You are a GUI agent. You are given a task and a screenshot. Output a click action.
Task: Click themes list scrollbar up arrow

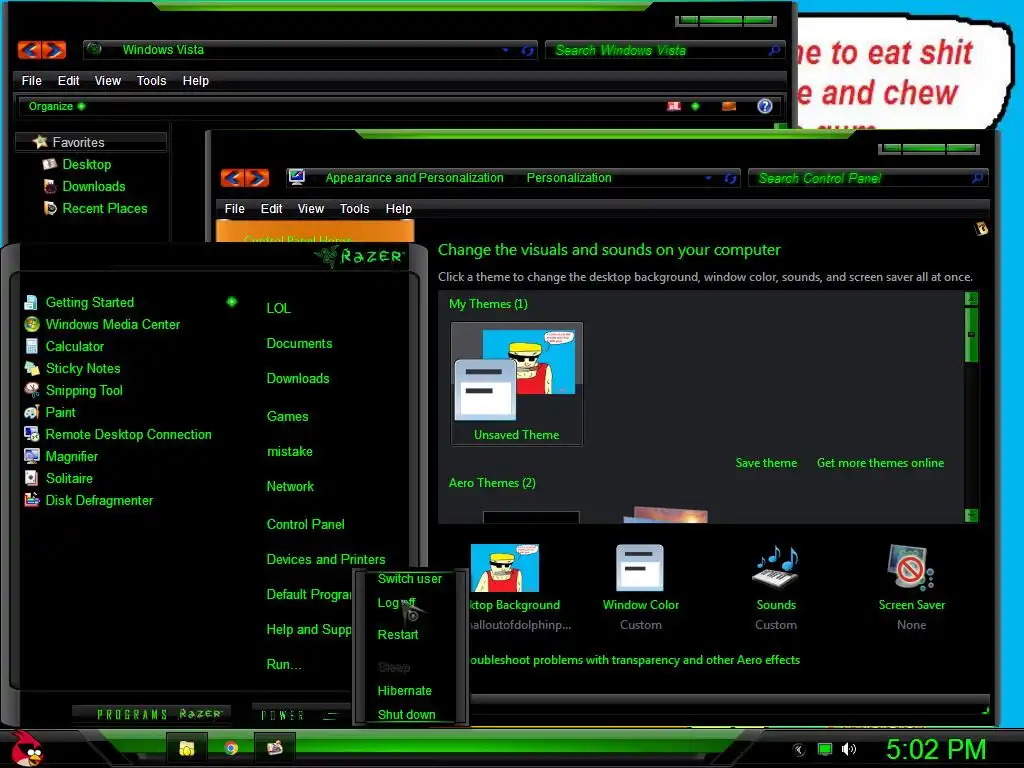point(971,298)
